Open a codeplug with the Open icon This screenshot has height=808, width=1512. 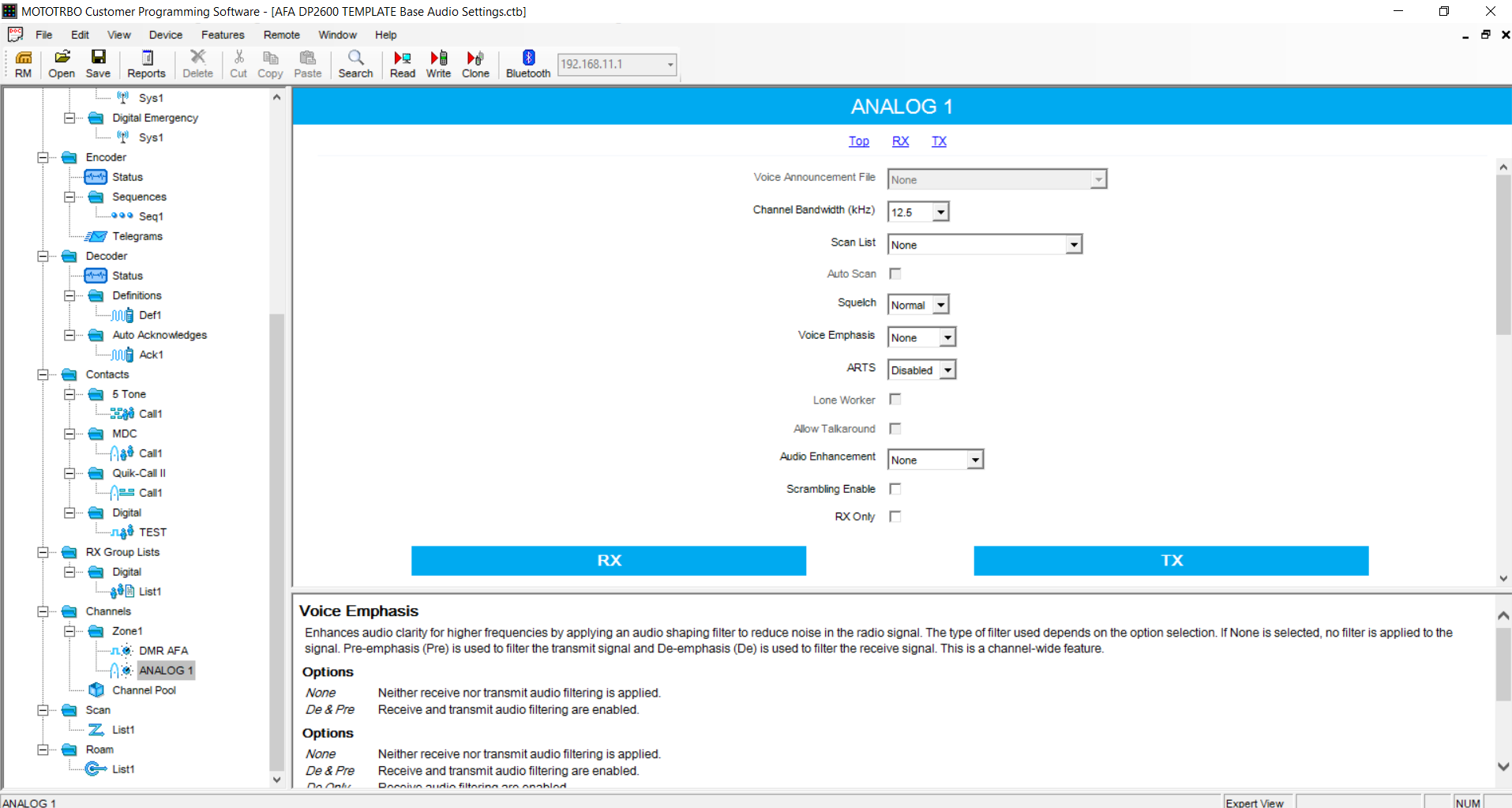pyautogui.click(x=62, y=63)
